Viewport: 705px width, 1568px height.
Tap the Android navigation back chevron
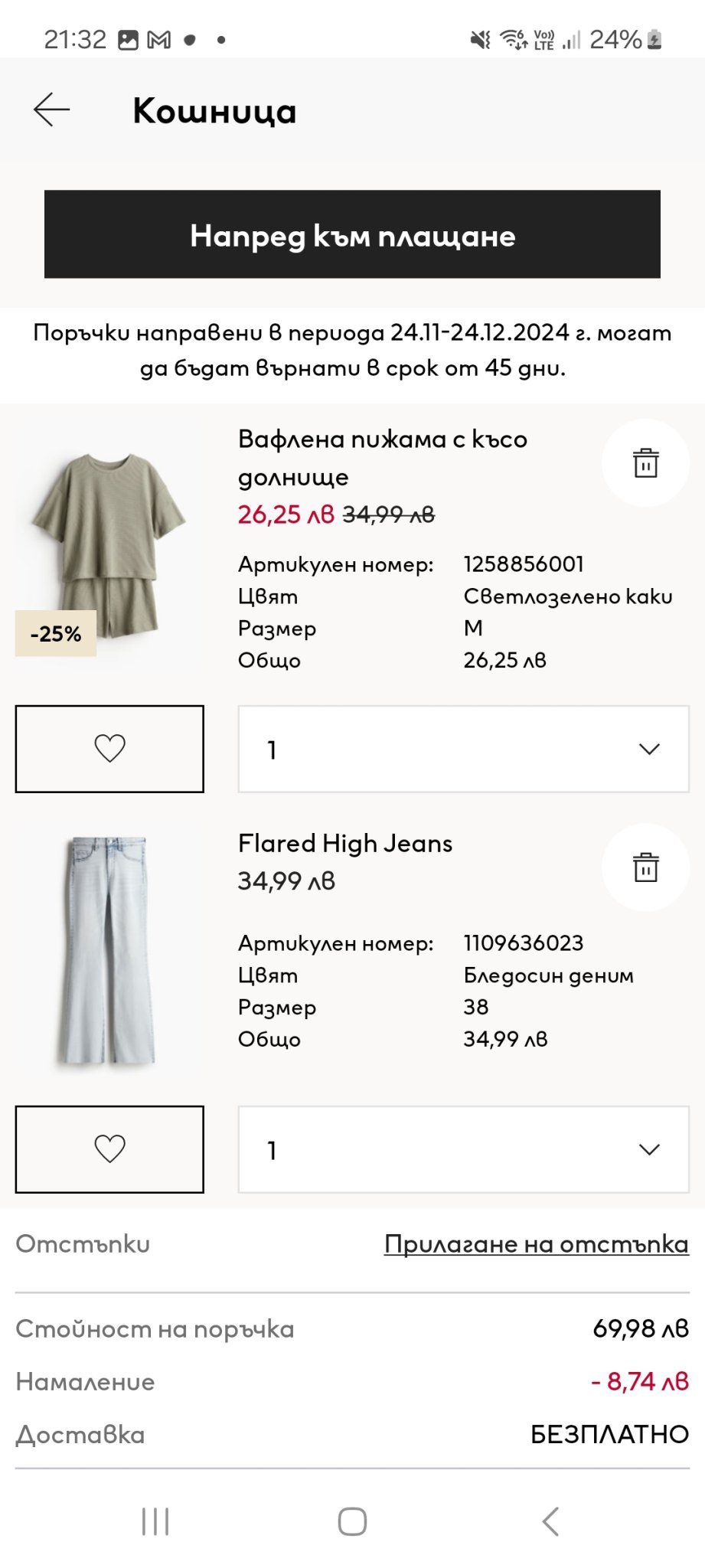point(550,1521)
